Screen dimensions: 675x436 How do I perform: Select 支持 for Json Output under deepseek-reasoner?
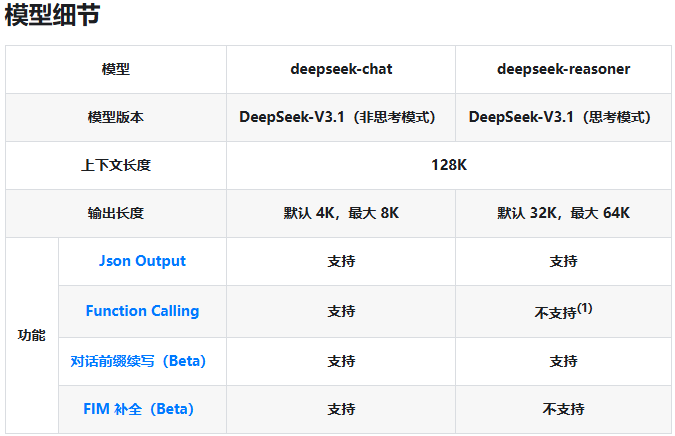(564, 261)
